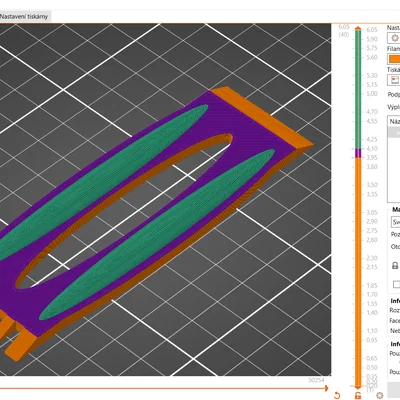Click the 5,00 tick on the layer ruler
The image size is (400, 400).
(x=372, y=94)
